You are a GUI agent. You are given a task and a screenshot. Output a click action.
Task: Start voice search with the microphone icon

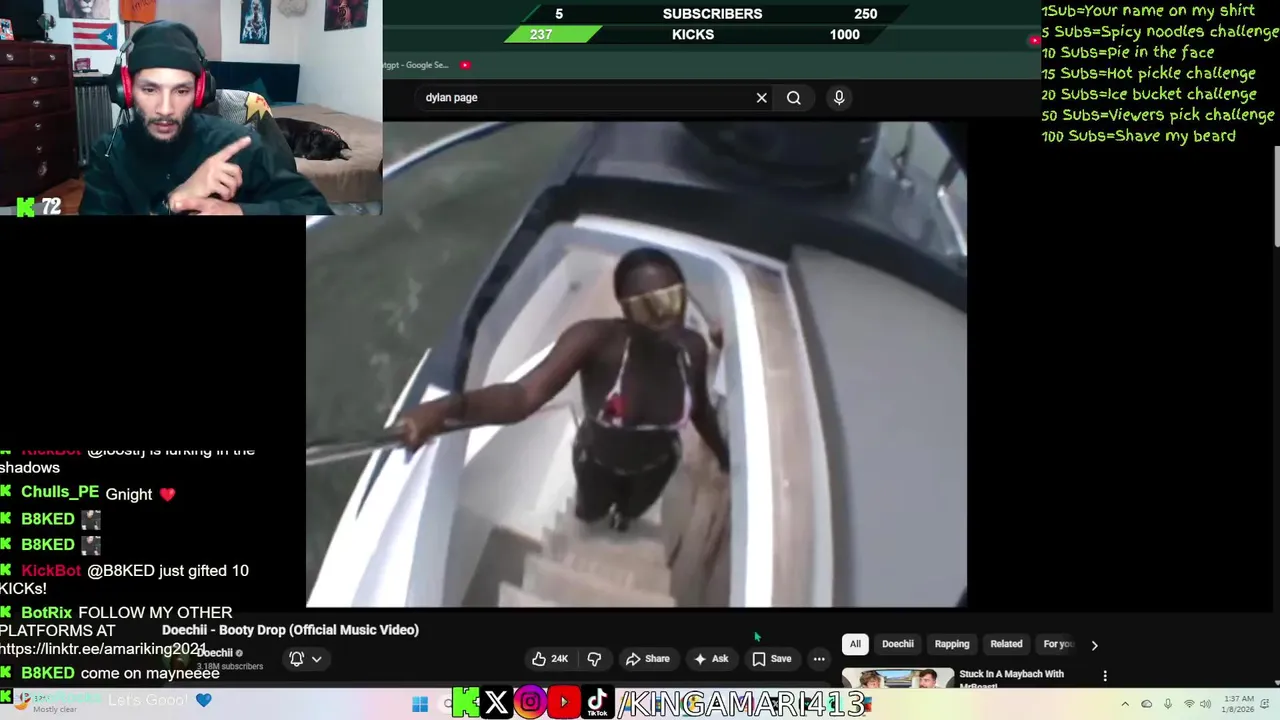pos(839,98)
